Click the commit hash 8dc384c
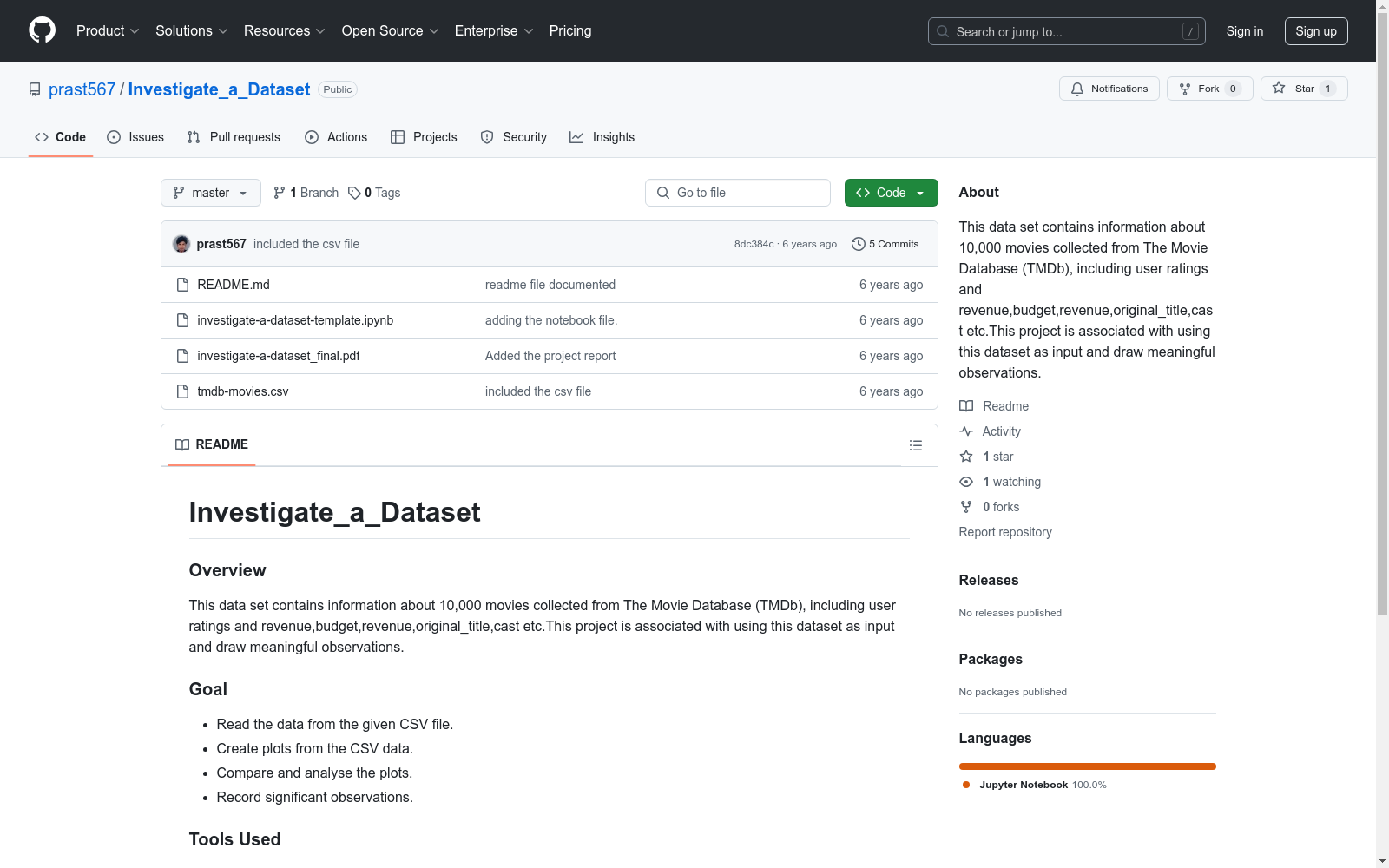The width and height of the screenshot is (1389, 868). tap(754, 244)
